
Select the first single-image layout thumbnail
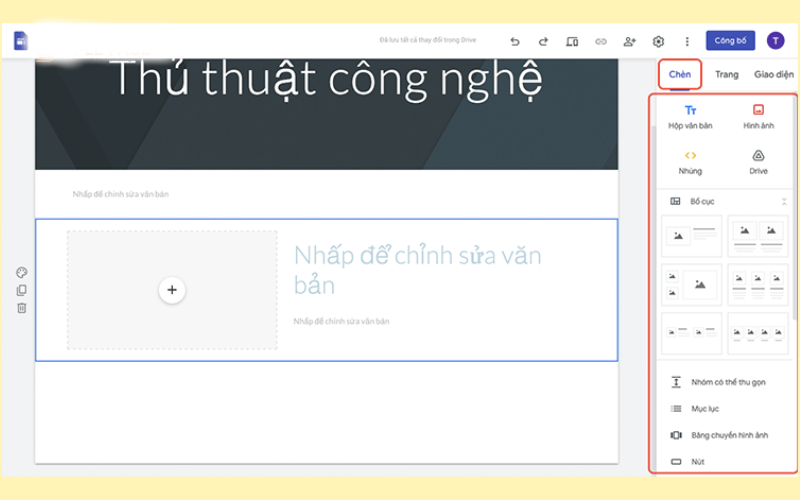click(x=691, y=236)
